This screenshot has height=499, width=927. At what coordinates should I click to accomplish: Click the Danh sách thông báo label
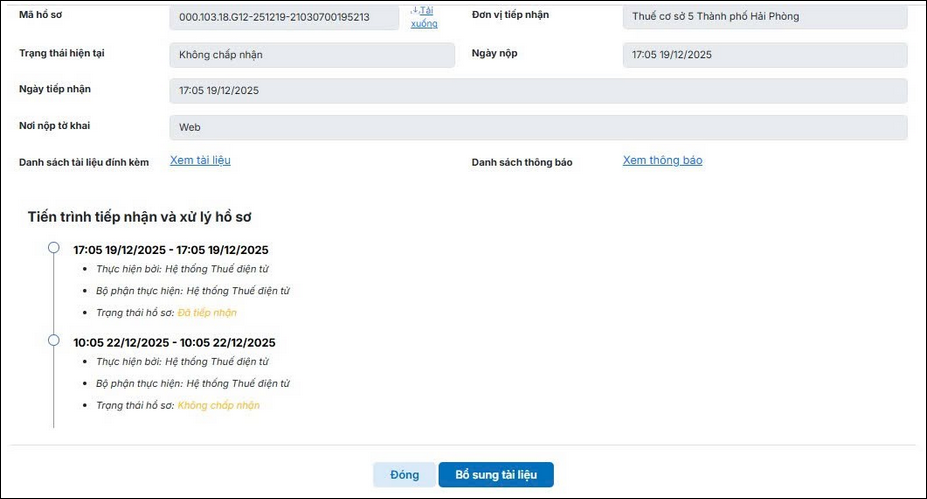click(x=522, y=162)
